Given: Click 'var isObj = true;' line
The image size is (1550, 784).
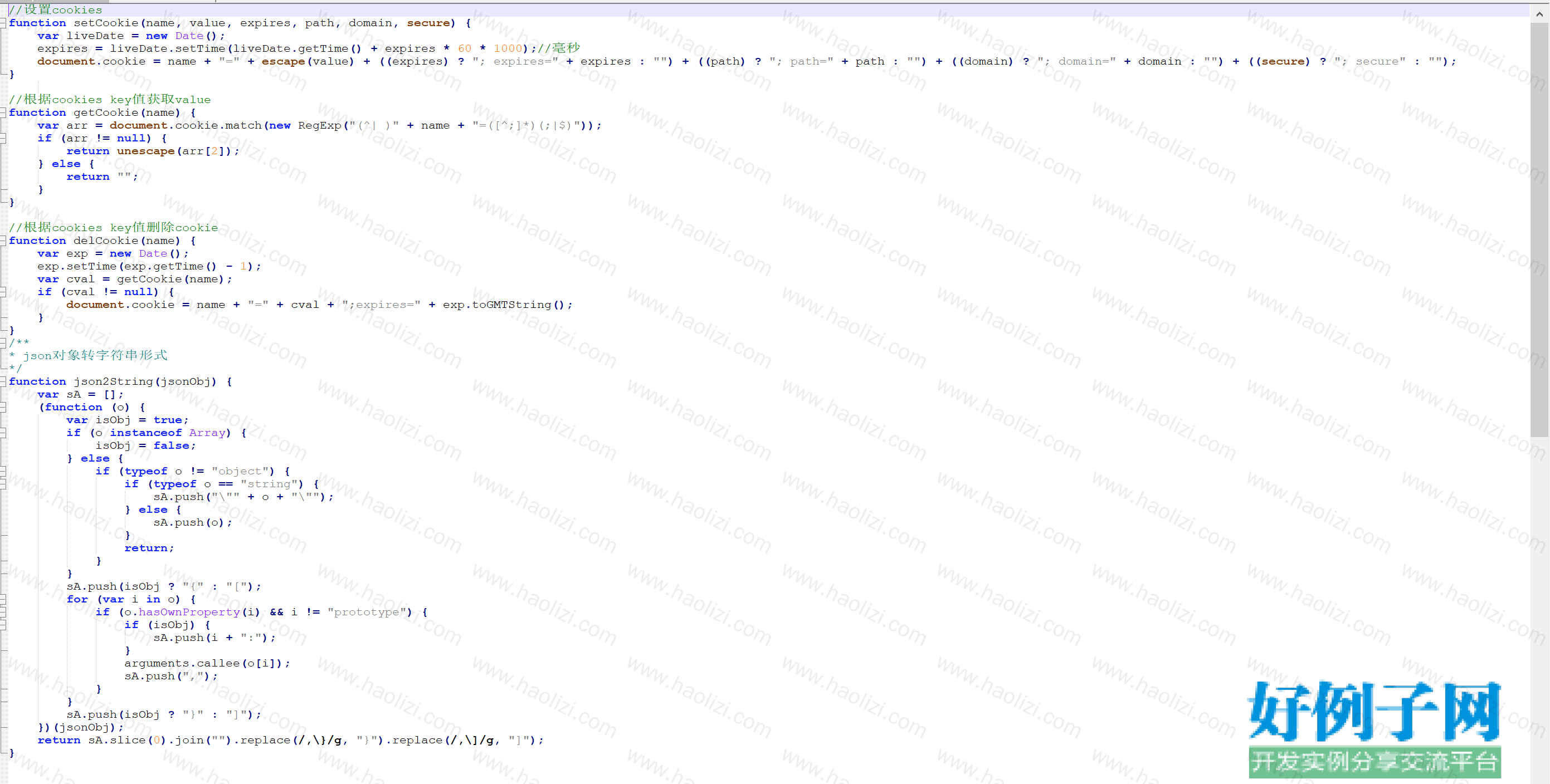Looking at the screenshot, I should (128, 420).
